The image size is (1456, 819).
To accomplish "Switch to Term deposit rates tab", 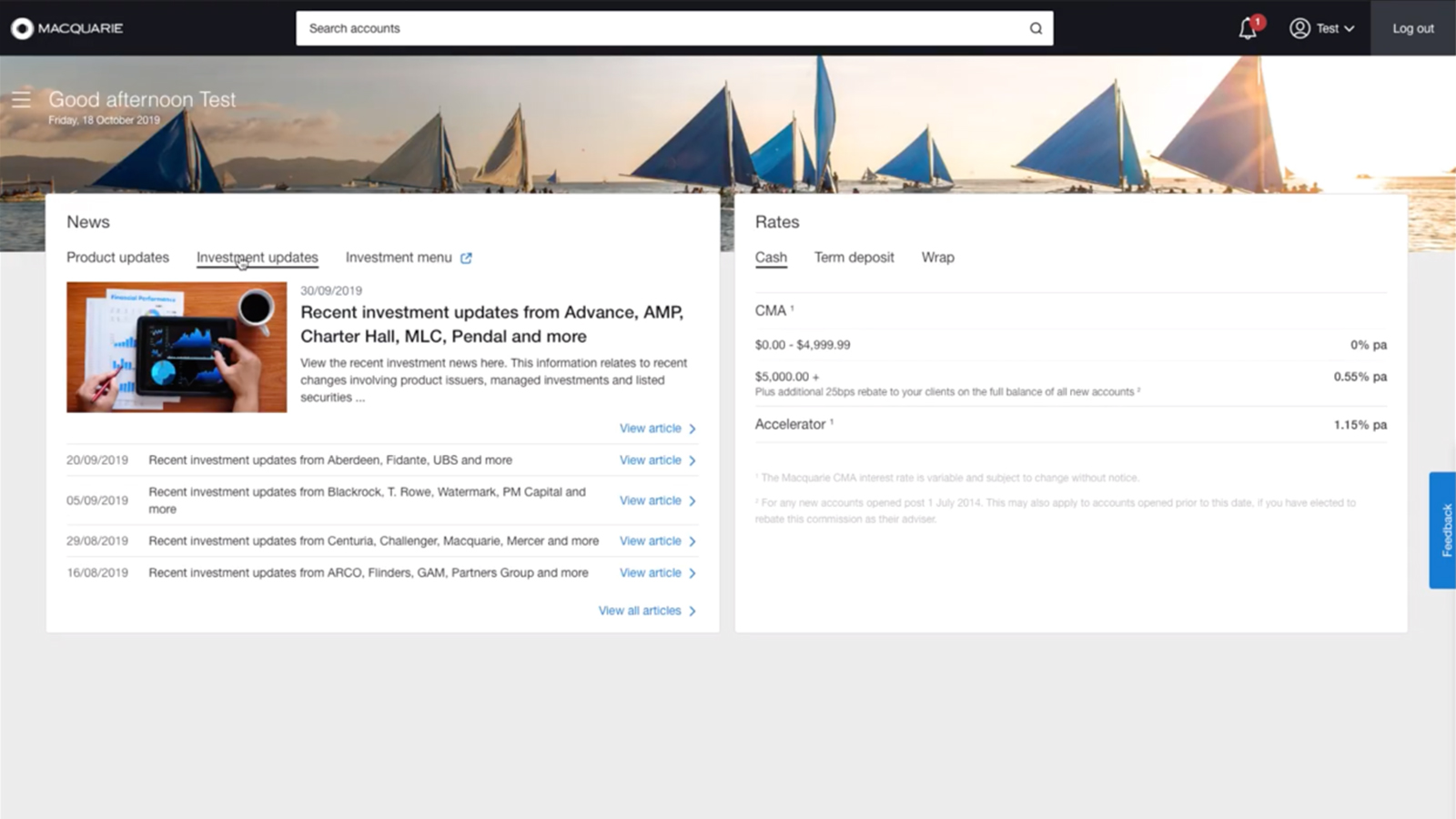I will (854, 258).
